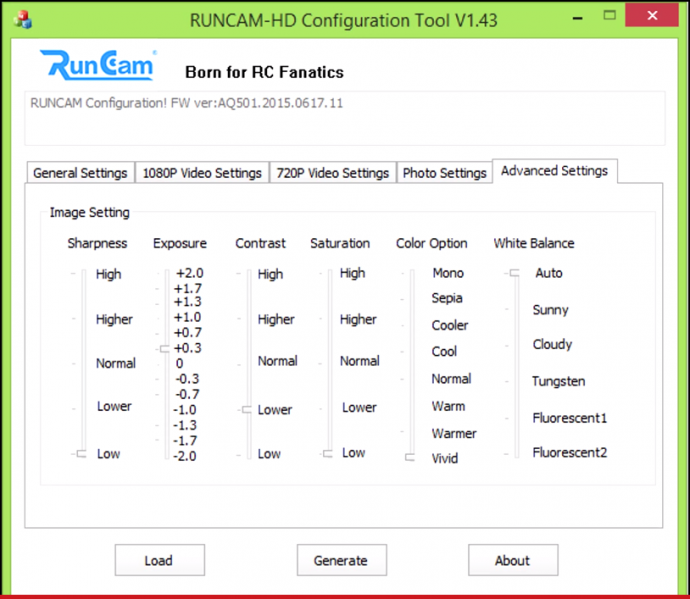This screenshot has height=599, width=690.
Task: Set White Balance slider to Cloudy
Action: tap(512, 345)
